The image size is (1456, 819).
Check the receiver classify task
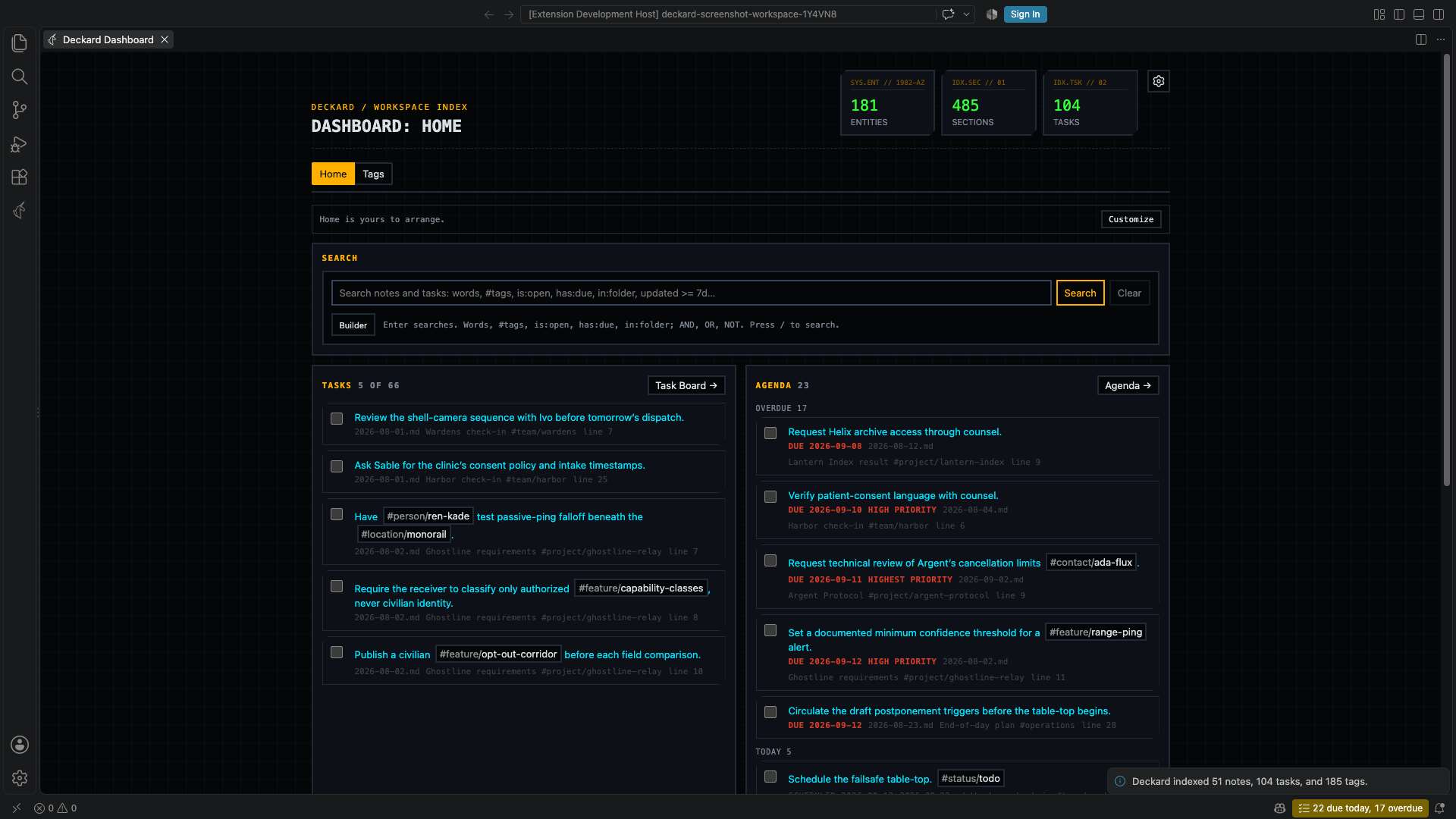coord(337,586)
